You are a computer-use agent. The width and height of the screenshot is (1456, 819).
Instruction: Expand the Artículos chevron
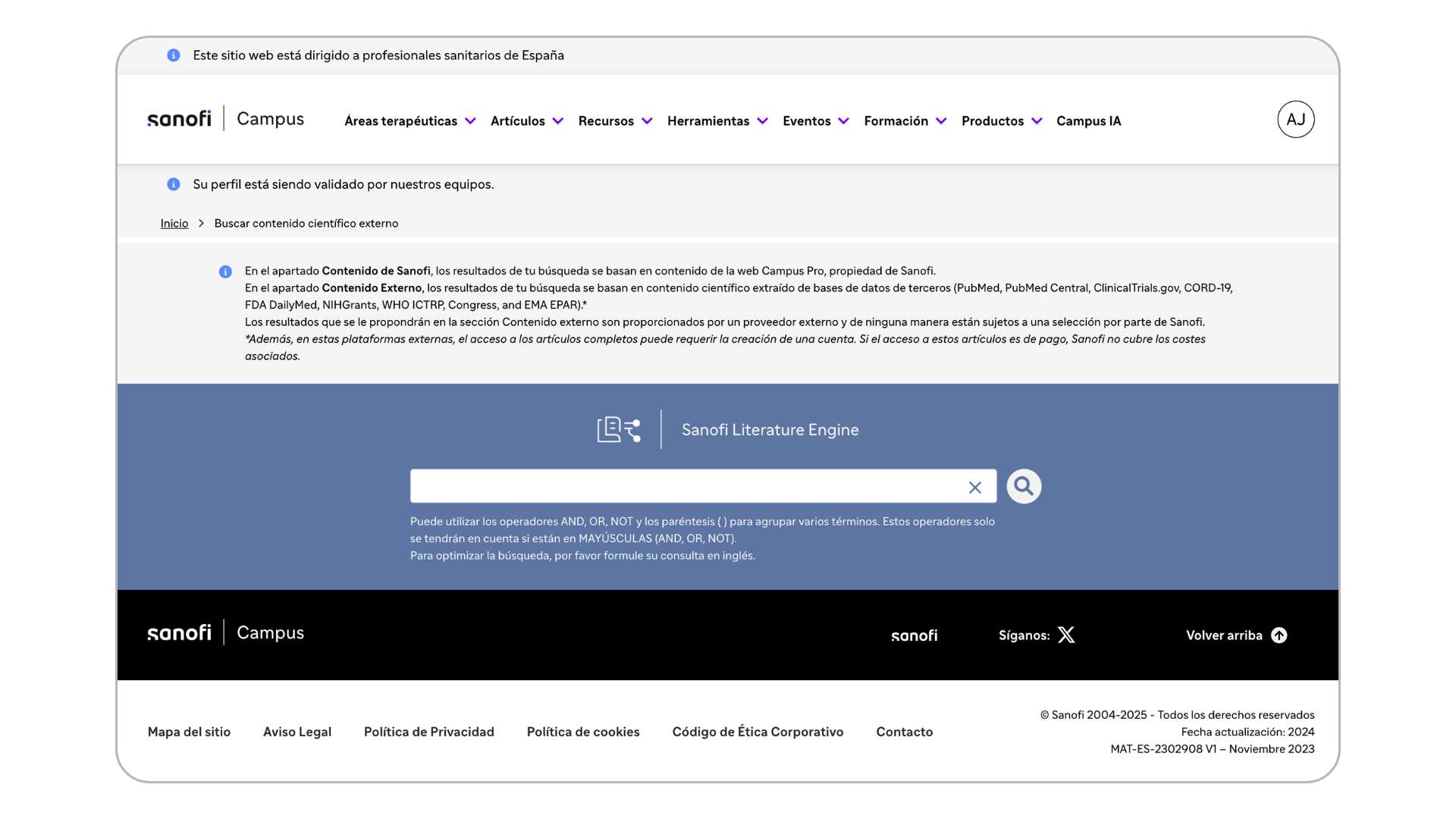pyautogui.click(x=558, y=121)
